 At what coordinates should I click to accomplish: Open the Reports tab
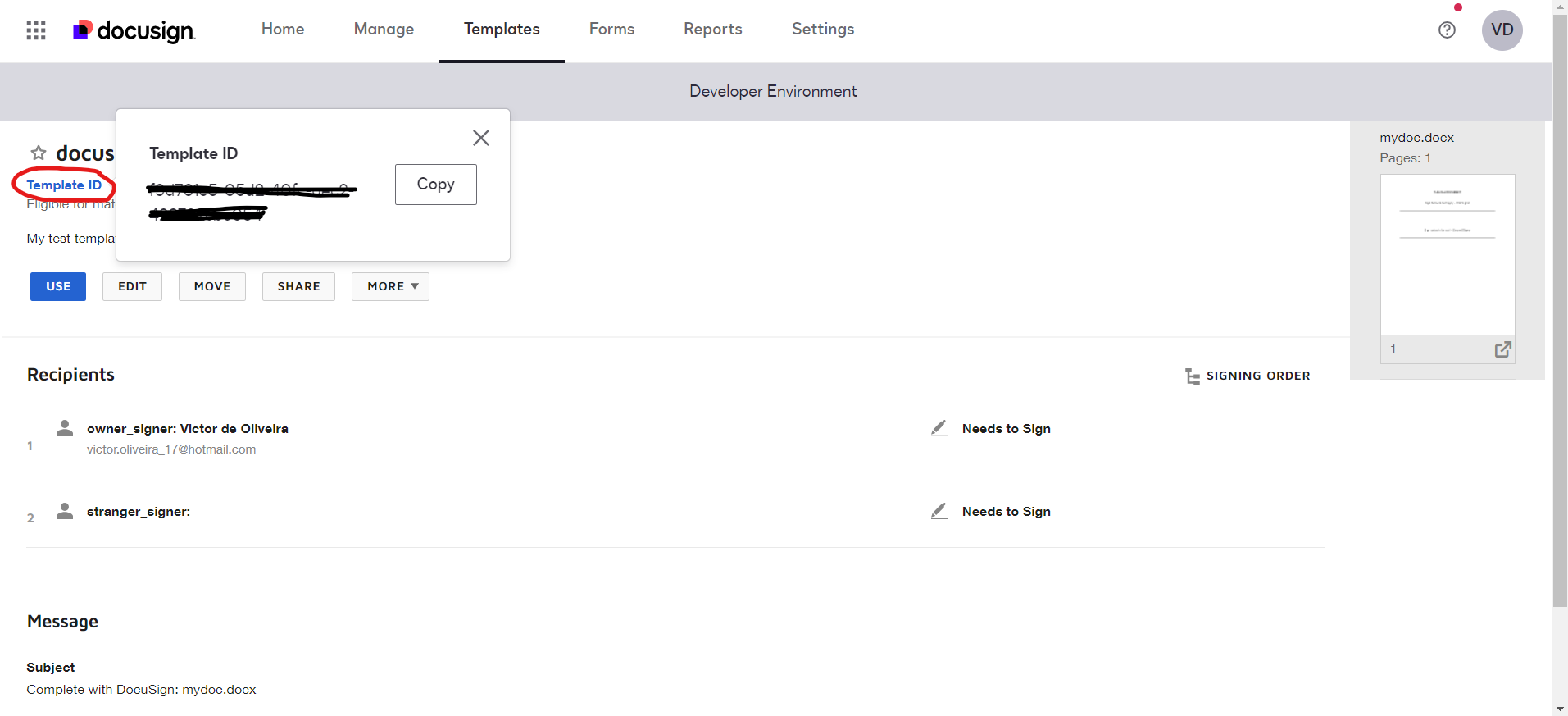pyautogui.click(x=713, y=30)
